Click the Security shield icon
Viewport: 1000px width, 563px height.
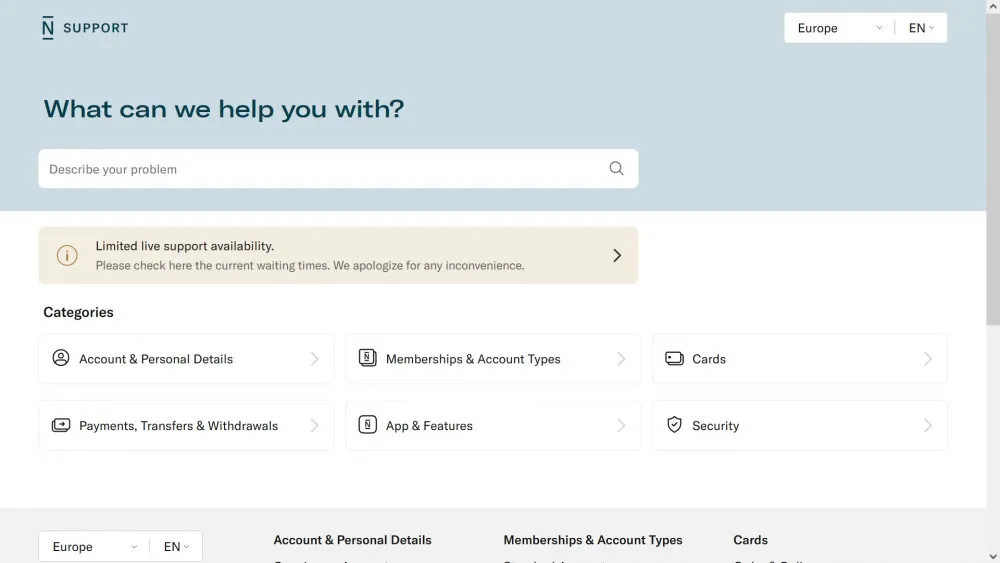[x=674, y=425]
